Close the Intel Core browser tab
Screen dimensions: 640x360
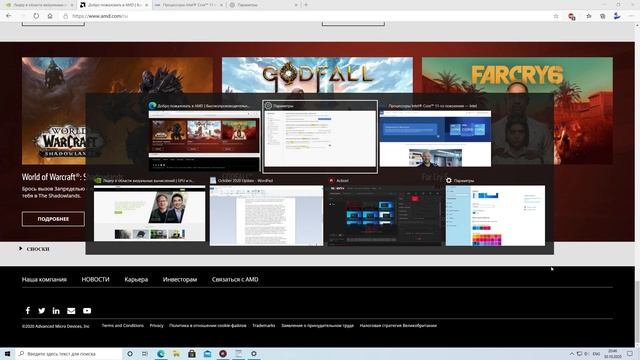point(222,5)
